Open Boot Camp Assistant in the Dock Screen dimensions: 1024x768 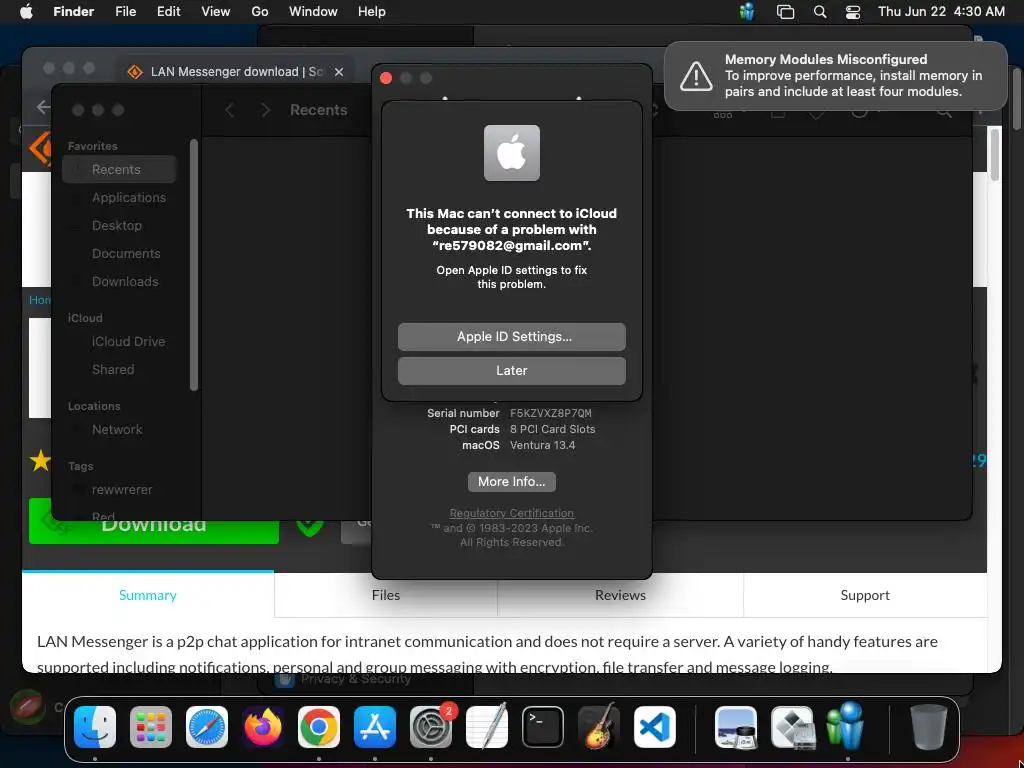pos(792,727)
